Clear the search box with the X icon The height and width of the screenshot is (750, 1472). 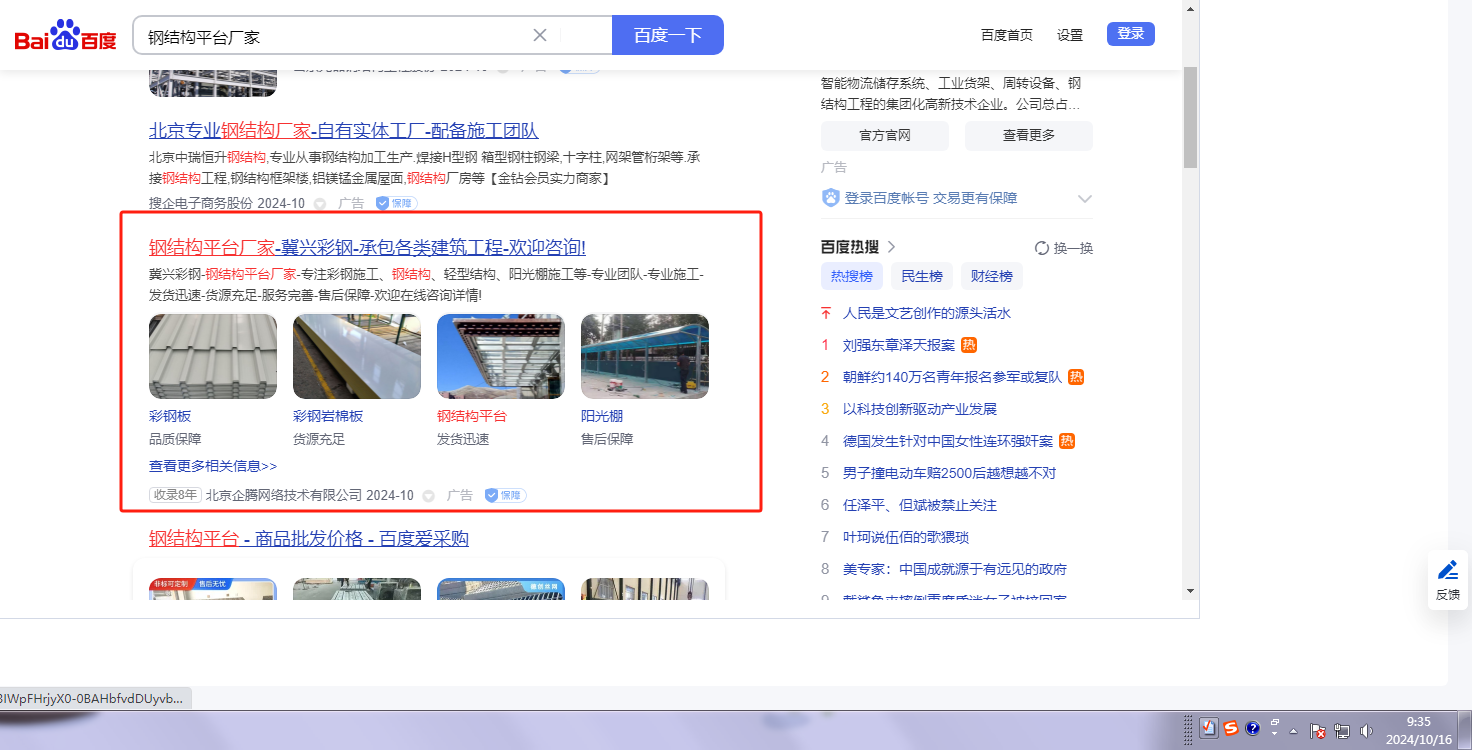pos(540,35)
